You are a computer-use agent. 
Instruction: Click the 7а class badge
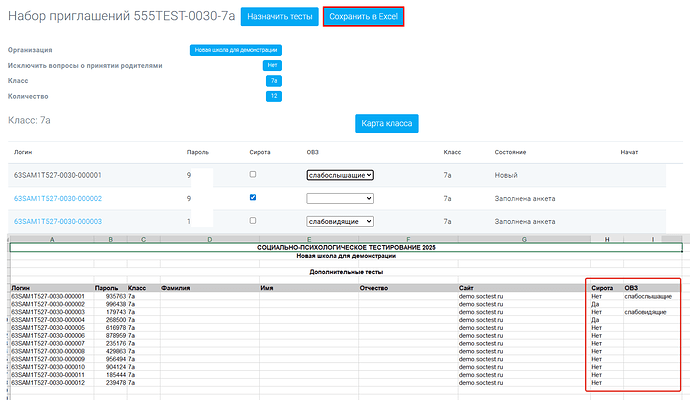tap(274, 81)
